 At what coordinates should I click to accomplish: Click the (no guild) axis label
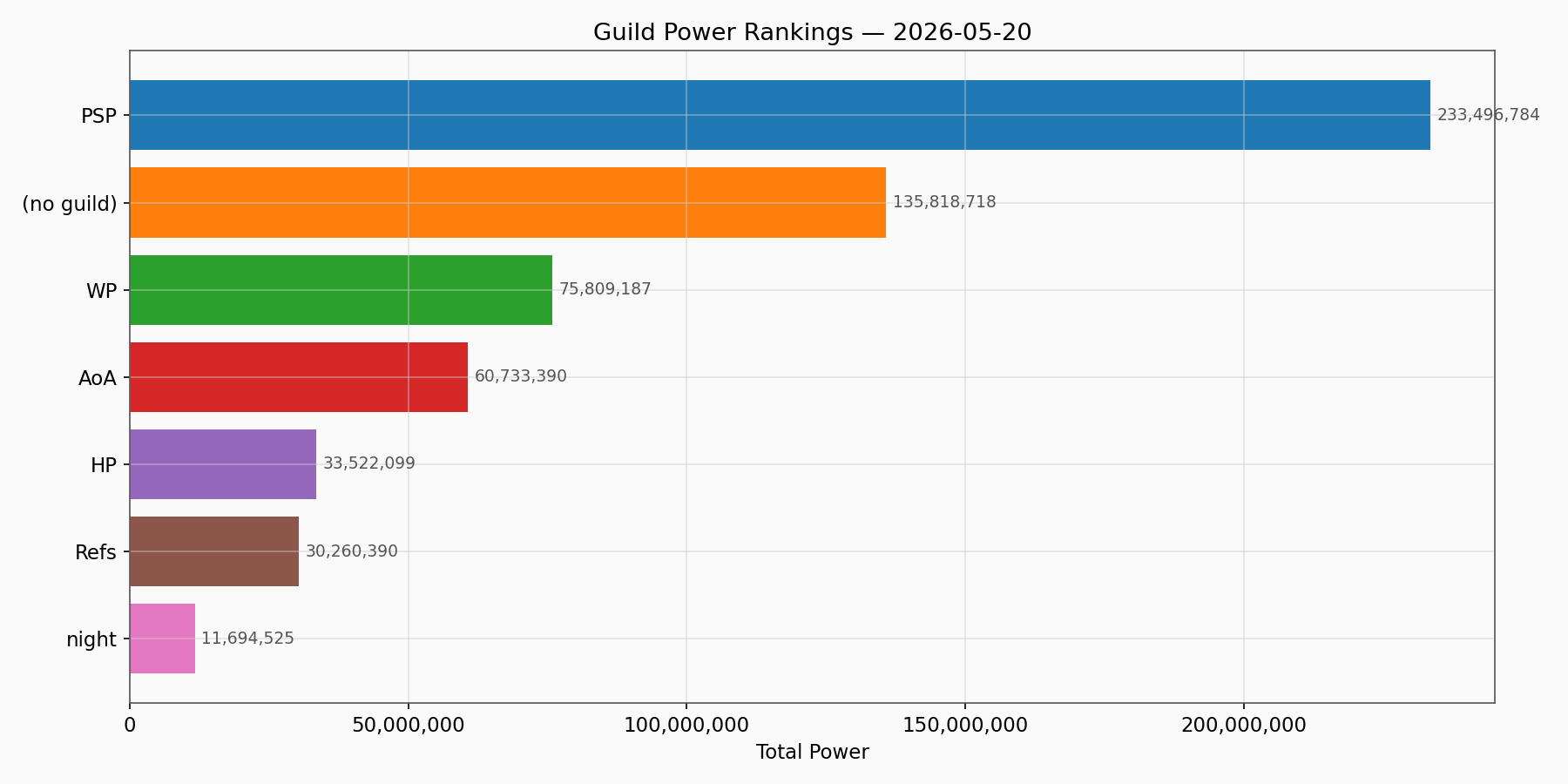[70, 204]
